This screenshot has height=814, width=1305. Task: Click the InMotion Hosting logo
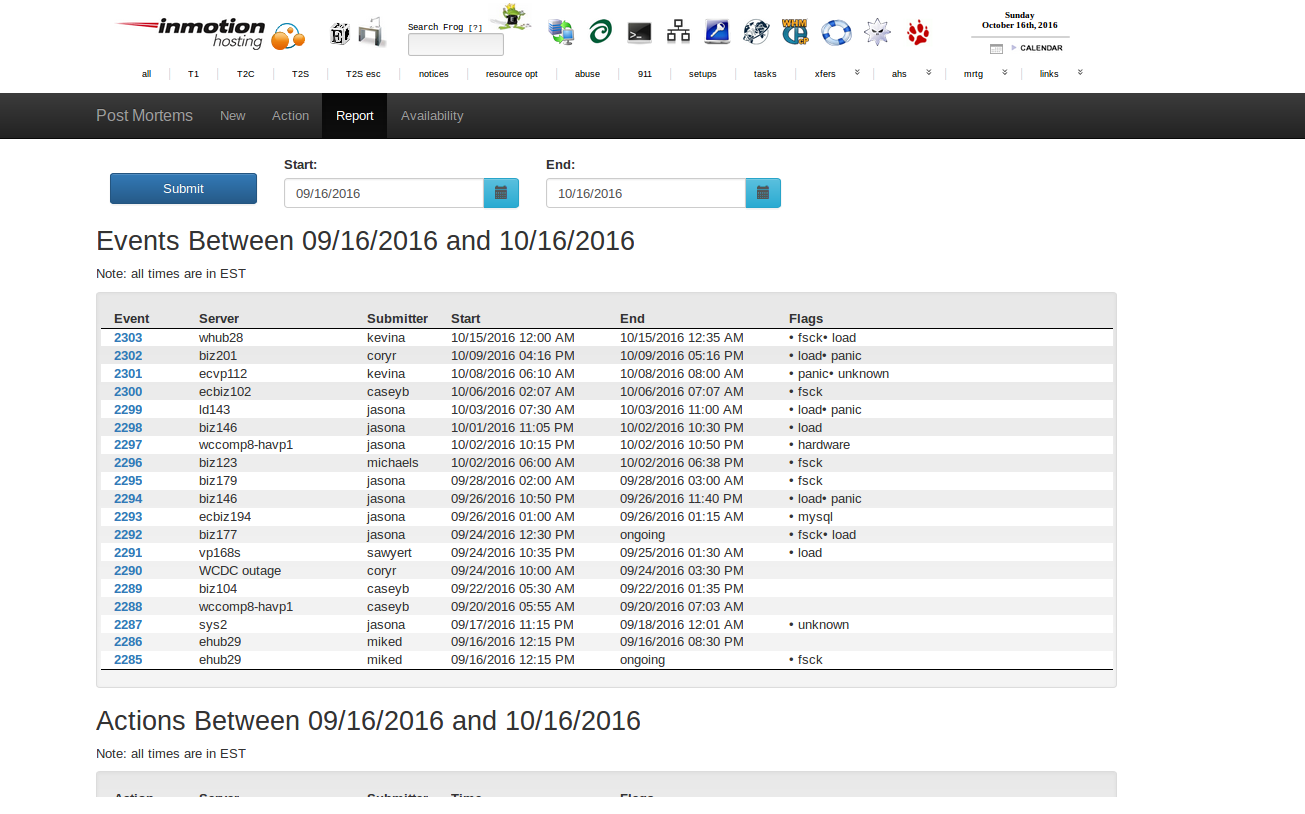[190, 33]
